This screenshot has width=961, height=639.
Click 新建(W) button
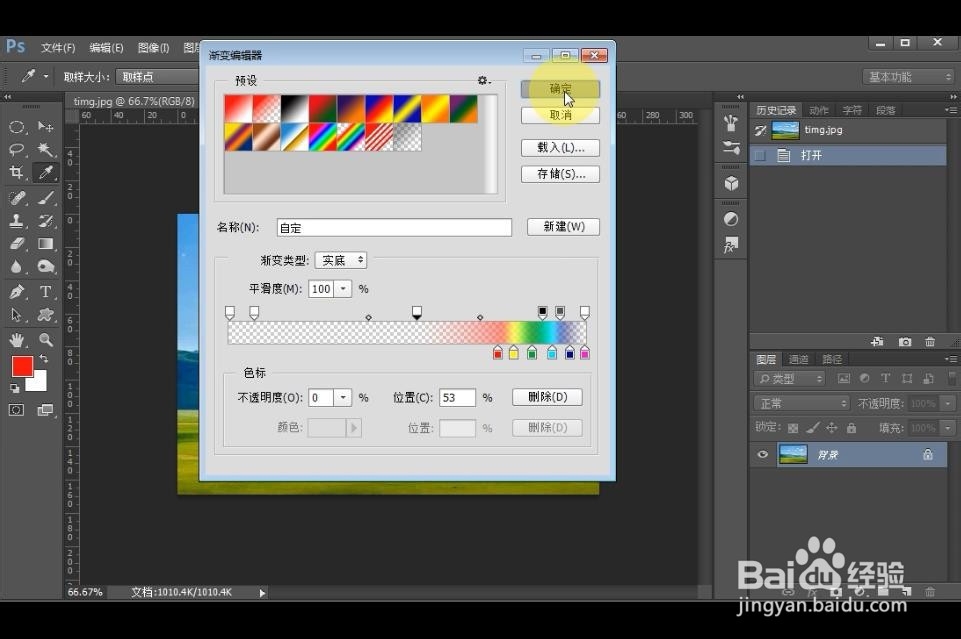coord(563,227)
